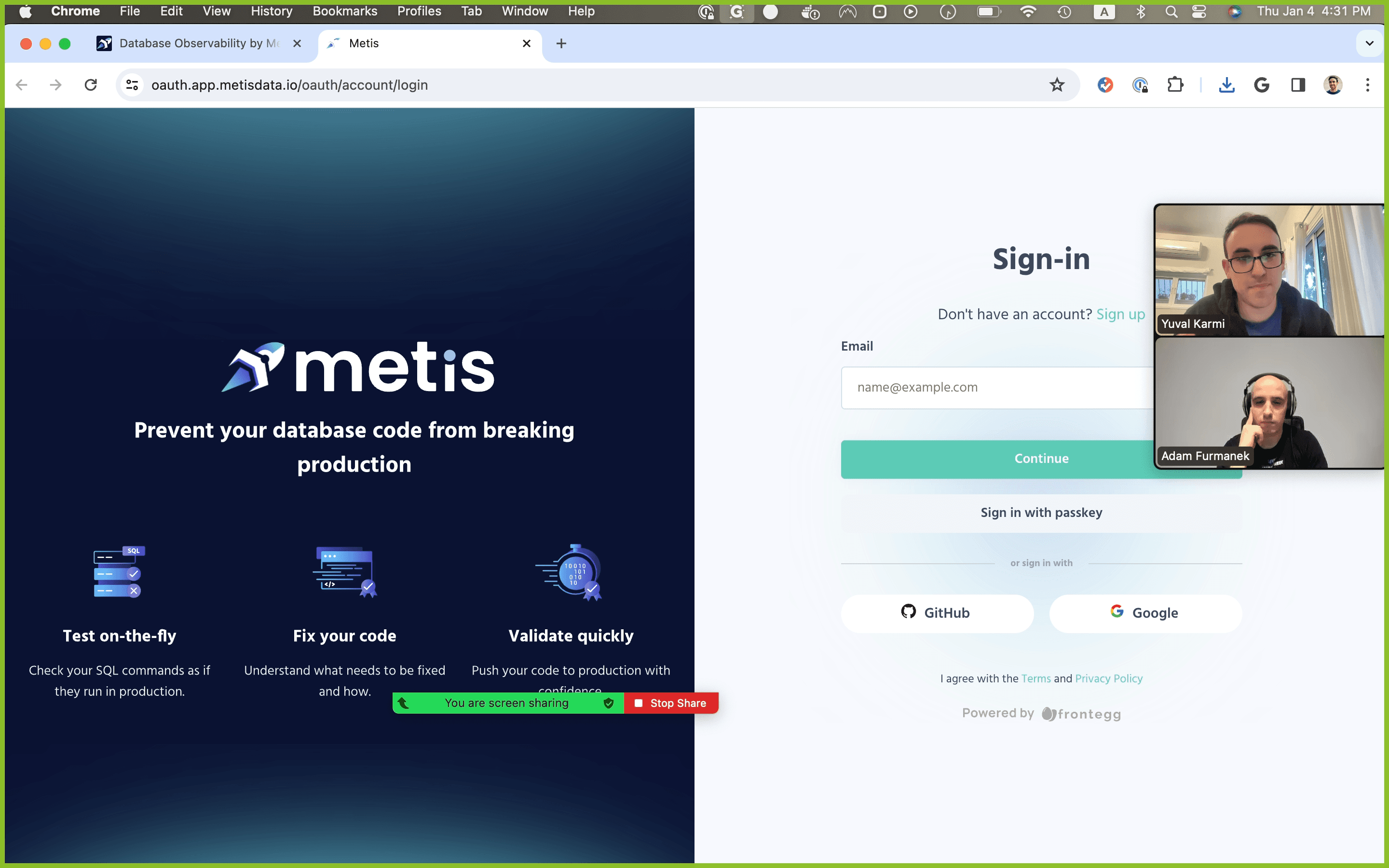Screen dimensions: 1389x868
Task: Open the Bookmarks menu
Action: tap(345, 12)
